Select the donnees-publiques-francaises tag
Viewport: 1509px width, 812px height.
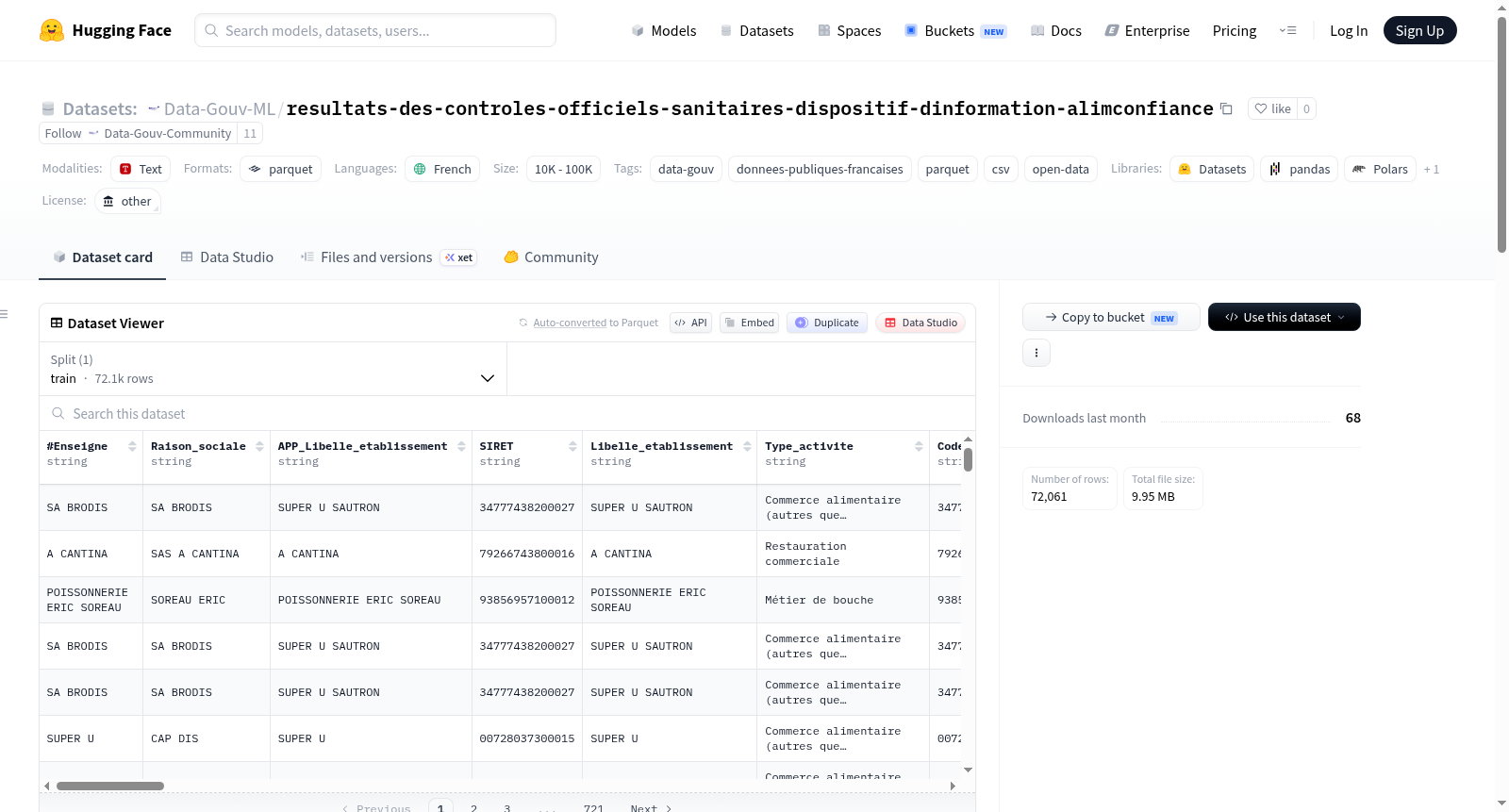click(820, 169)
